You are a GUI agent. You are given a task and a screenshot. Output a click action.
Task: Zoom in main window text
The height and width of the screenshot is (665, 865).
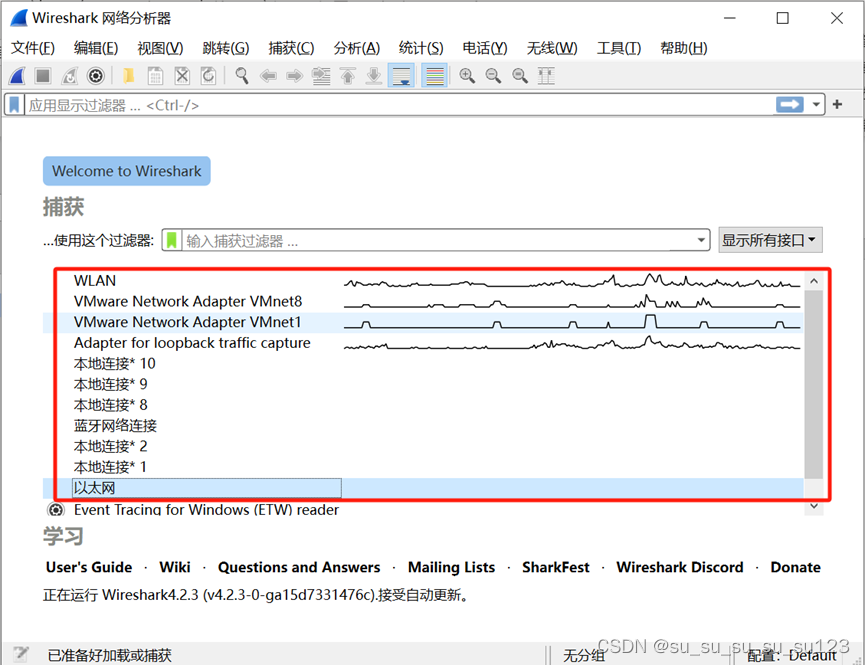pos(467,76)
